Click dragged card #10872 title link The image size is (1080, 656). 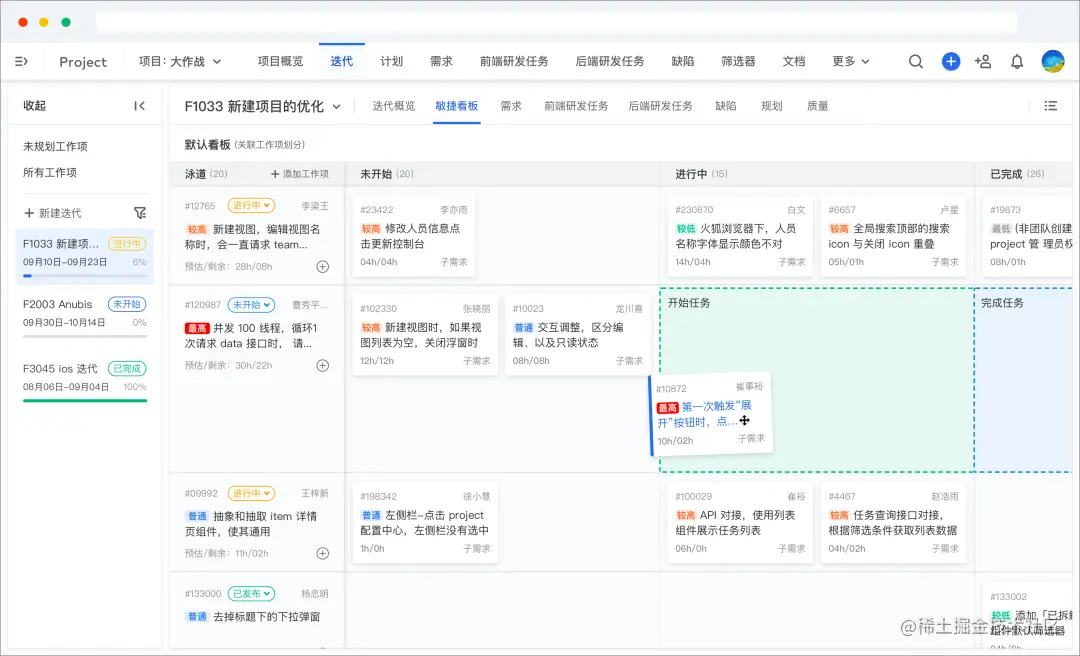pos(705,413)
